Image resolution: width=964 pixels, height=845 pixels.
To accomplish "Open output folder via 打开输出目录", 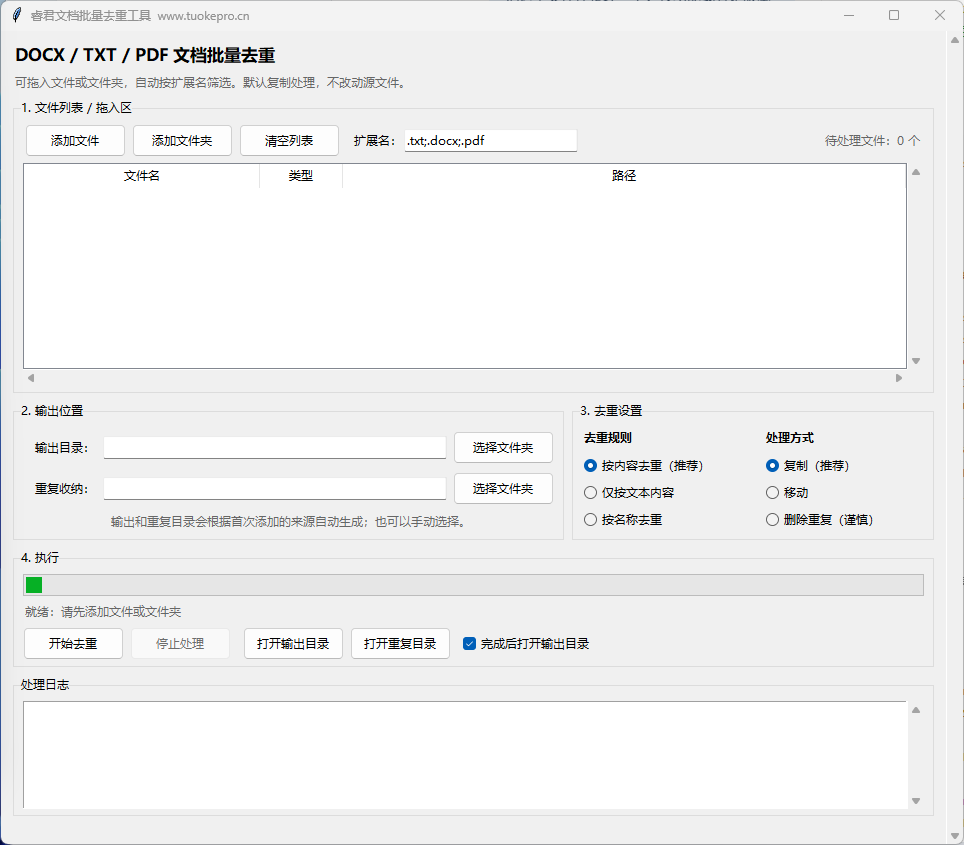I will click(x=293, y=643).
